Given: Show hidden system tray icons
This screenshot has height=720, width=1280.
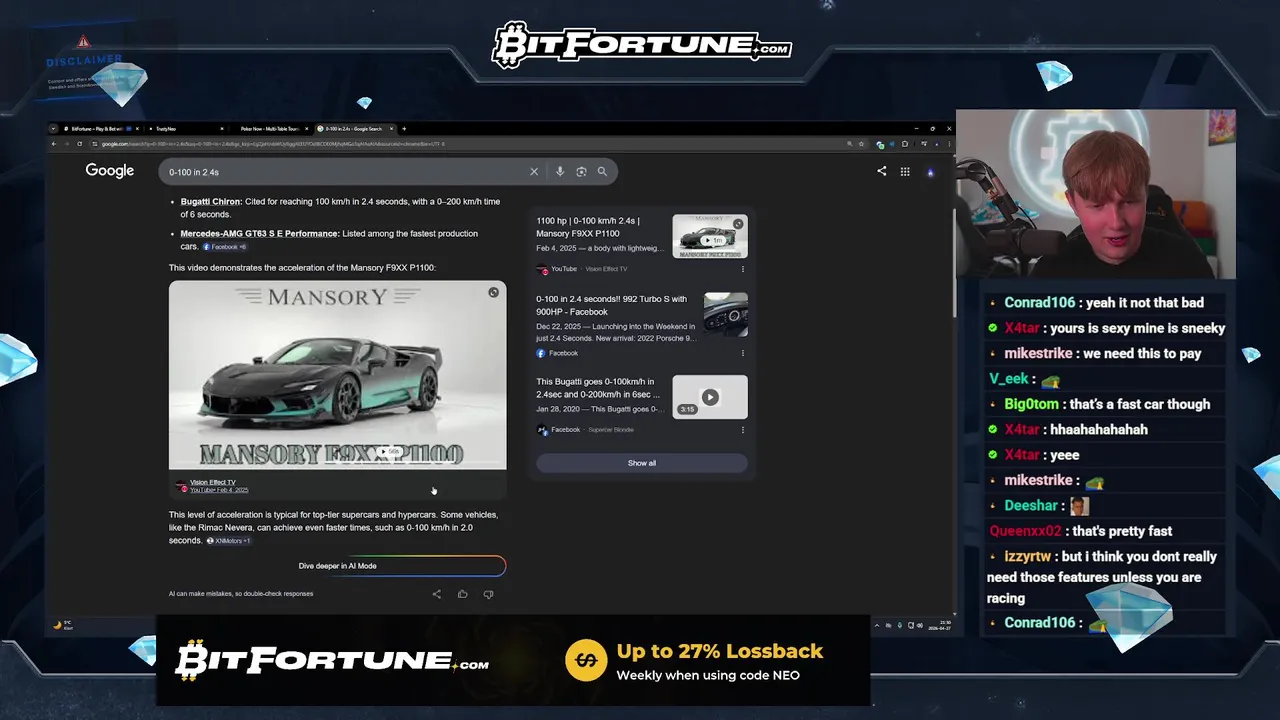Looking at the screenshot, I should 878,626.
